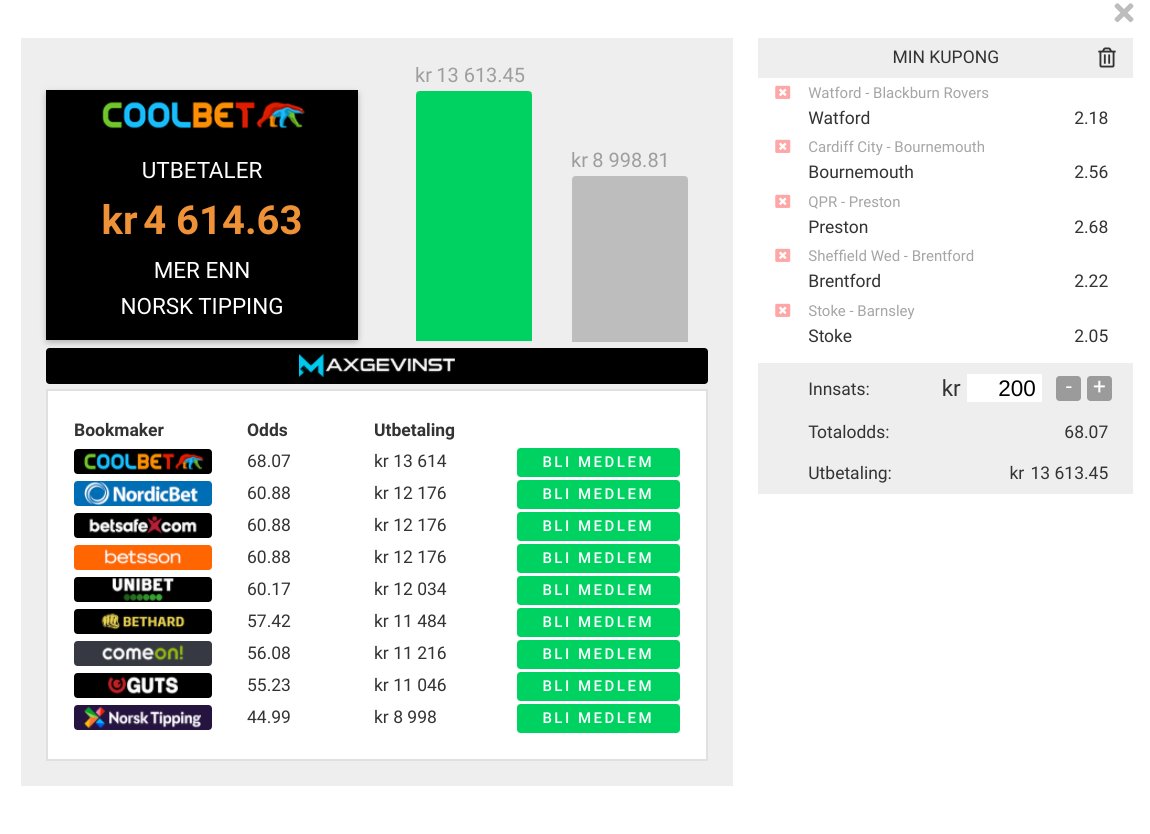Remove QPR - Preston selection
Viewport: 1150px width, 834px height.
(783, 202)
